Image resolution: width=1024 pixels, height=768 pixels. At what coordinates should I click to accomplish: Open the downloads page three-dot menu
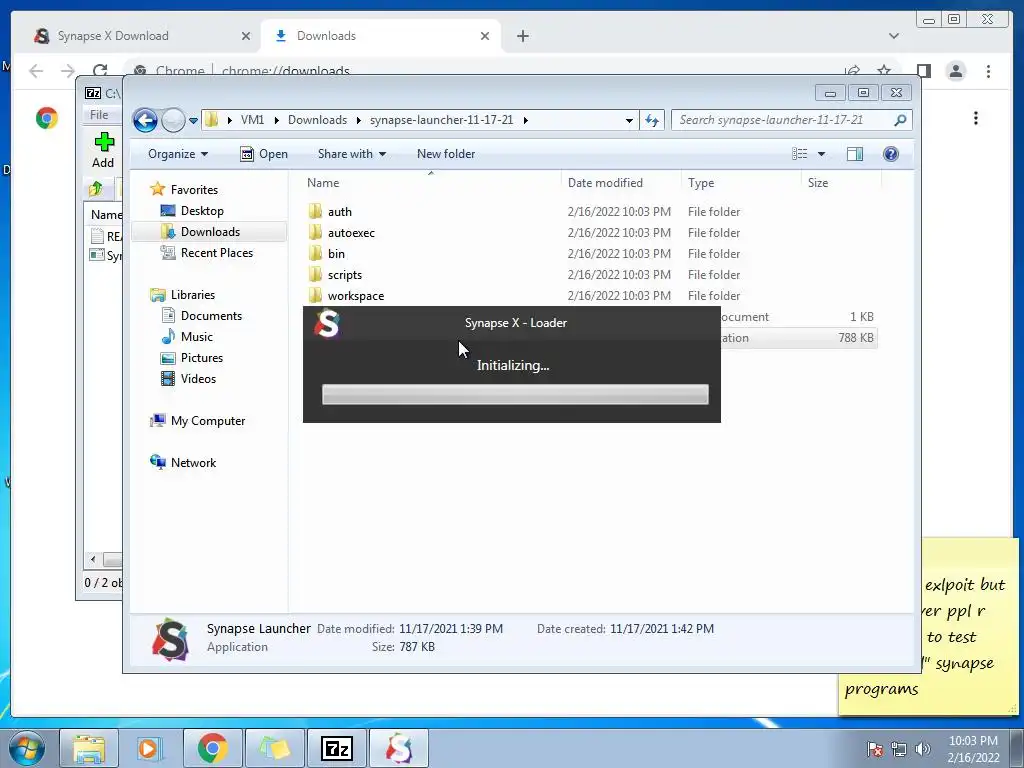[976, 118]
